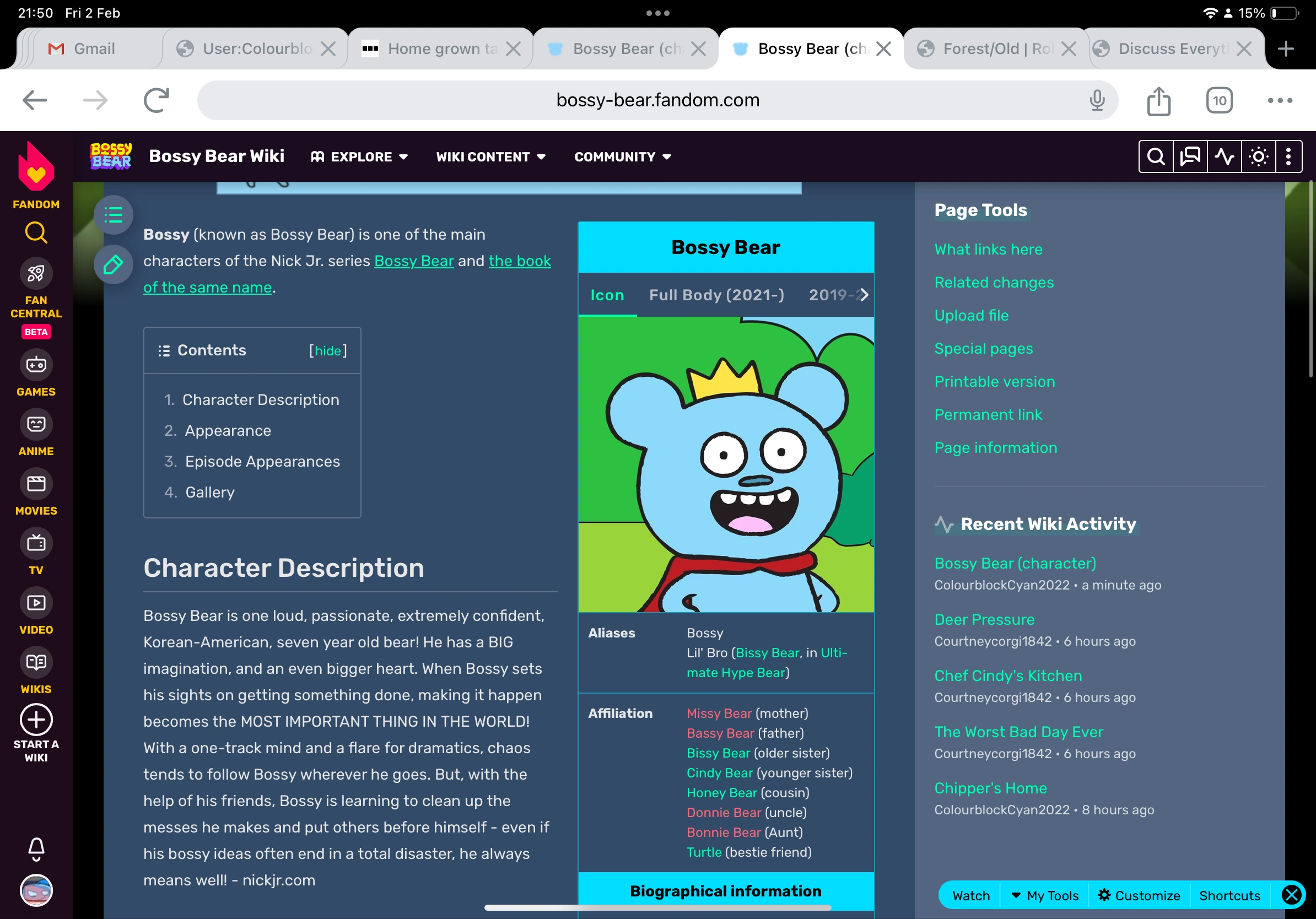
Task: Toggle light/dark theme sun icon
Action: pyautogui.click(x=1258, y=156)
